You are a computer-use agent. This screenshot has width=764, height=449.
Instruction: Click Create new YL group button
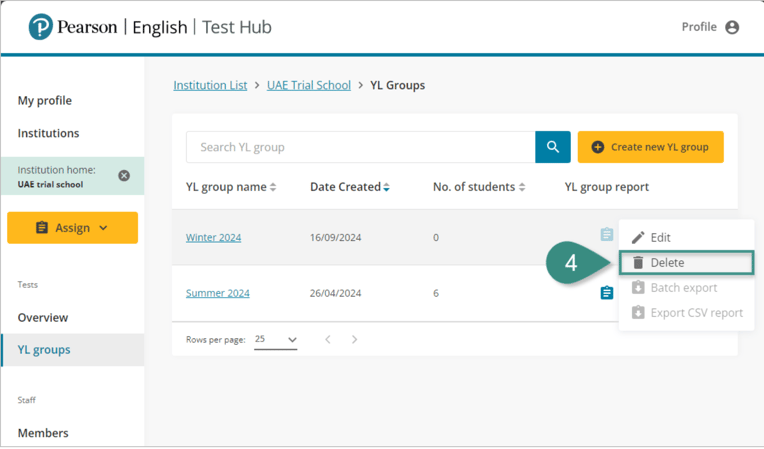[650, 147]
